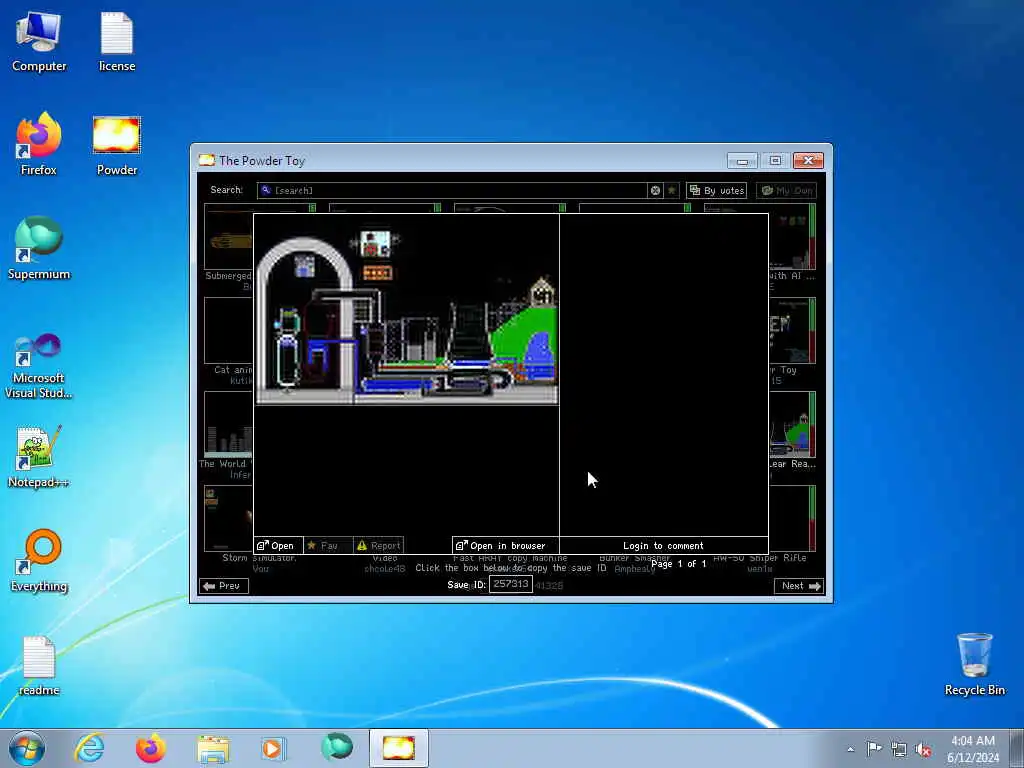Click the save preview image
The height and width of the screenshot is (768, 1024).
point(406,308)
